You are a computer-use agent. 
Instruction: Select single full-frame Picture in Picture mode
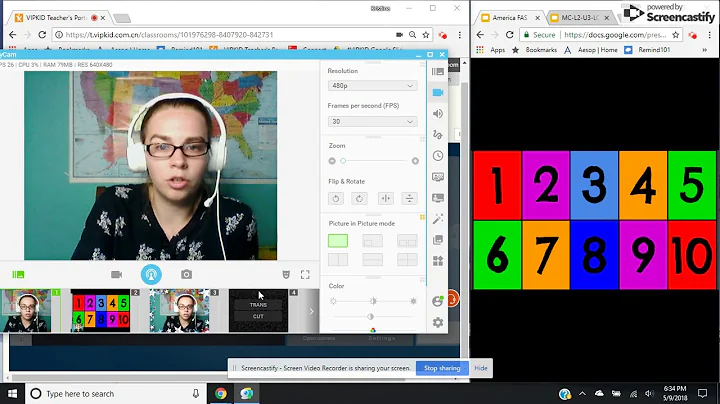(x=338, y=241)
